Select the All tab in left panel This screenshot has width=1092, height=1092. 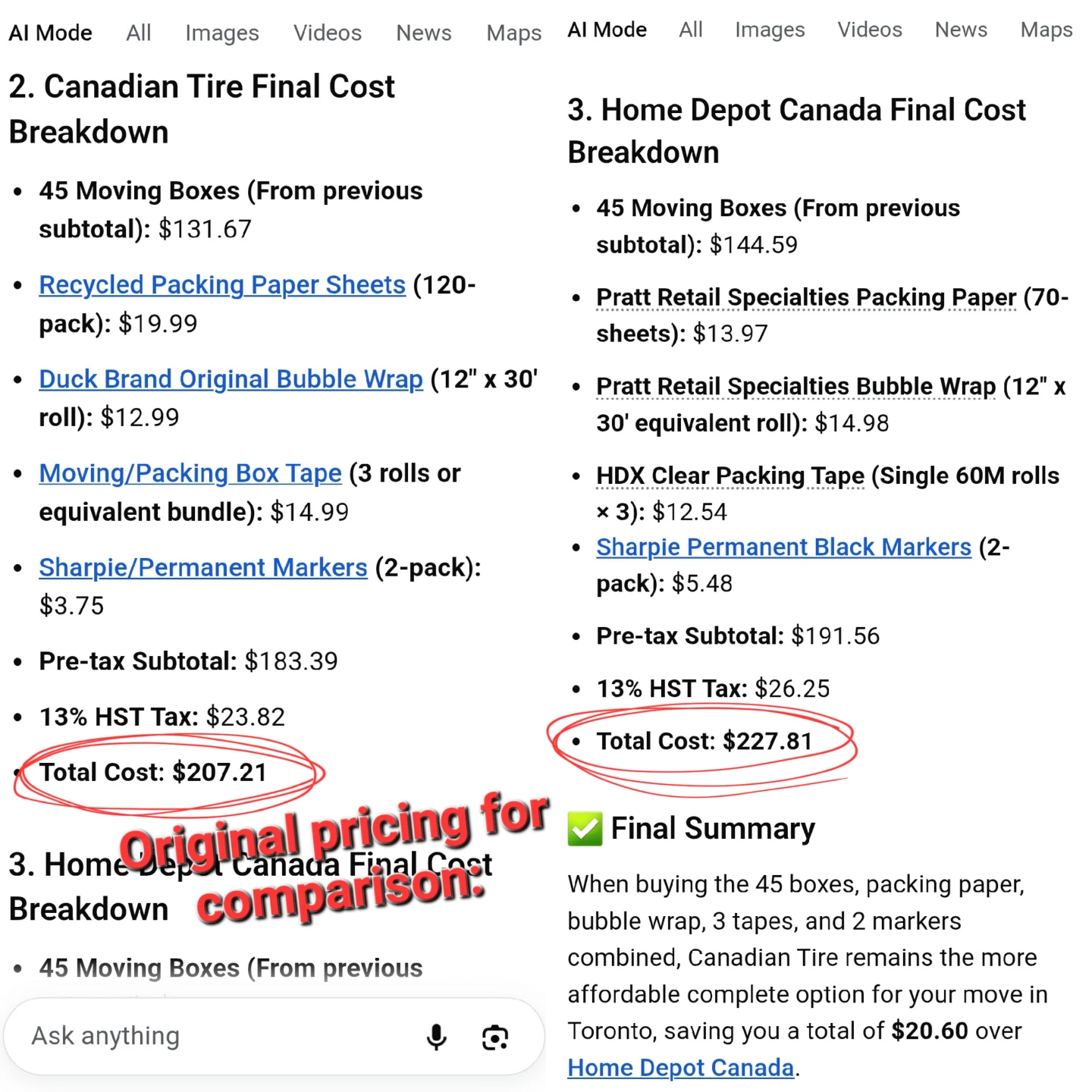click(x=139, y=33)
